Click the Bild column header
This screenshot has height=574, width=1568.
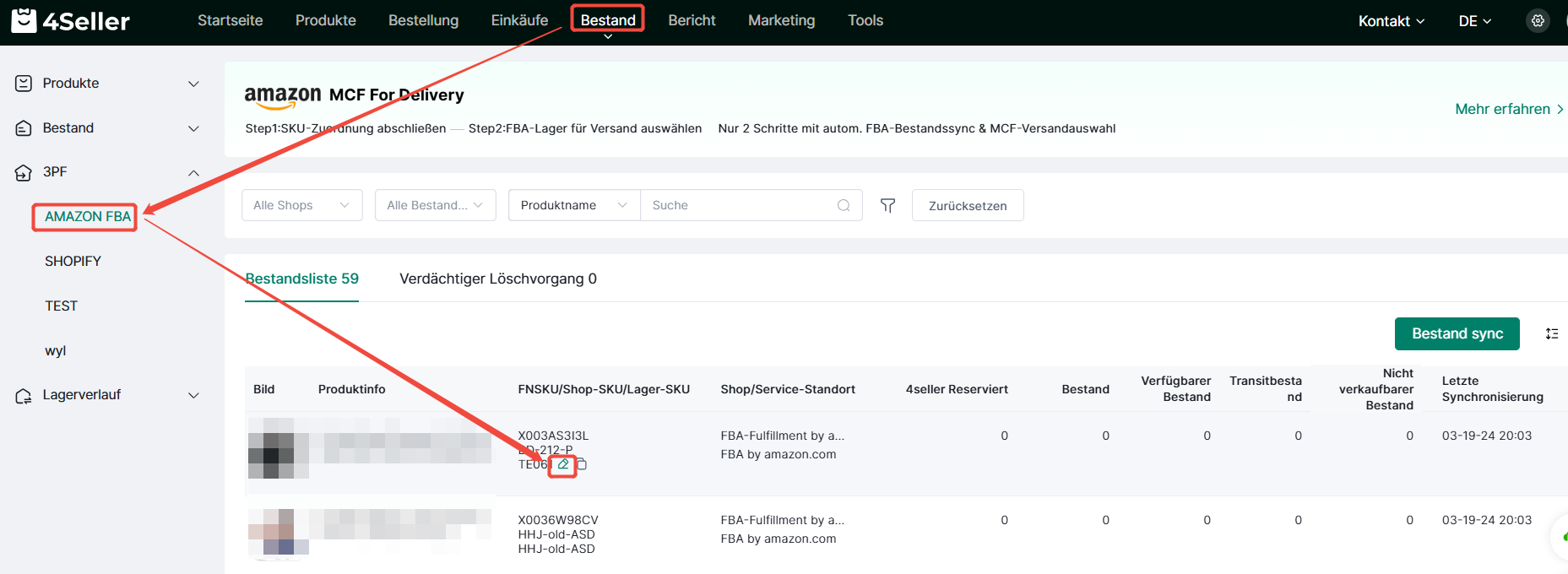click(x=263, y=389)
